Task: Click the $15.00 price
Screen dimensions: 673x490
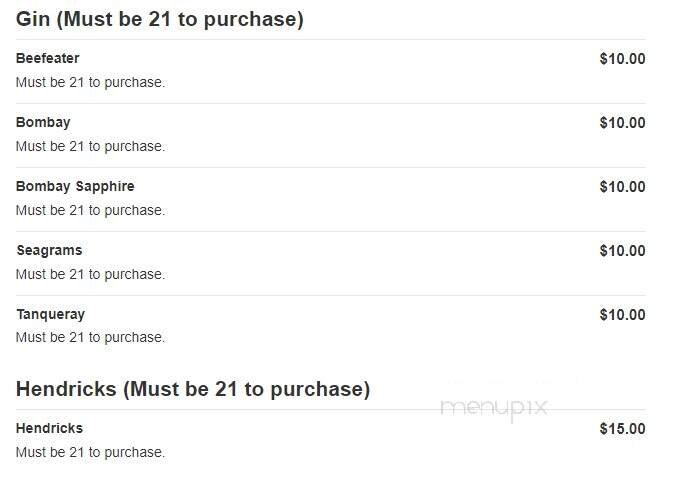Action: [x=622, y=429]
